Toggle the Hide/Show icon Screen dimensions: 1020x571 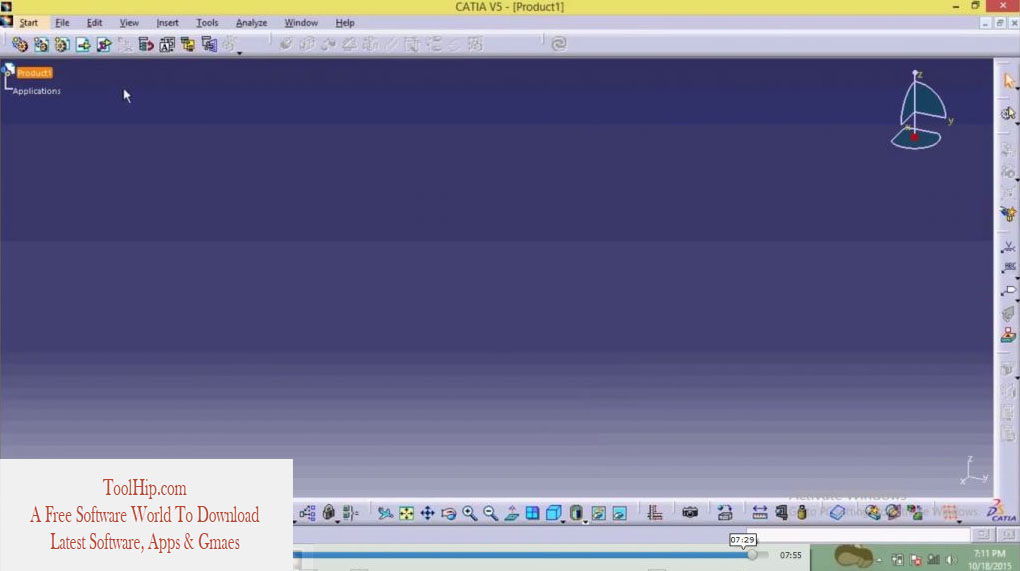pos(598,513)
